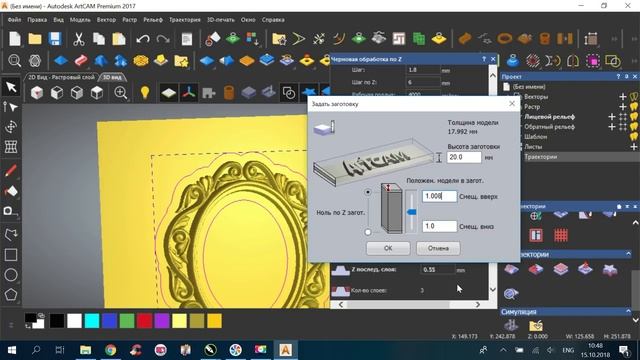This screenshot has width=640, height=360.
Task: Toggle visibility bulb for Обратный рельеф
Action: click(x=634, y=127)
